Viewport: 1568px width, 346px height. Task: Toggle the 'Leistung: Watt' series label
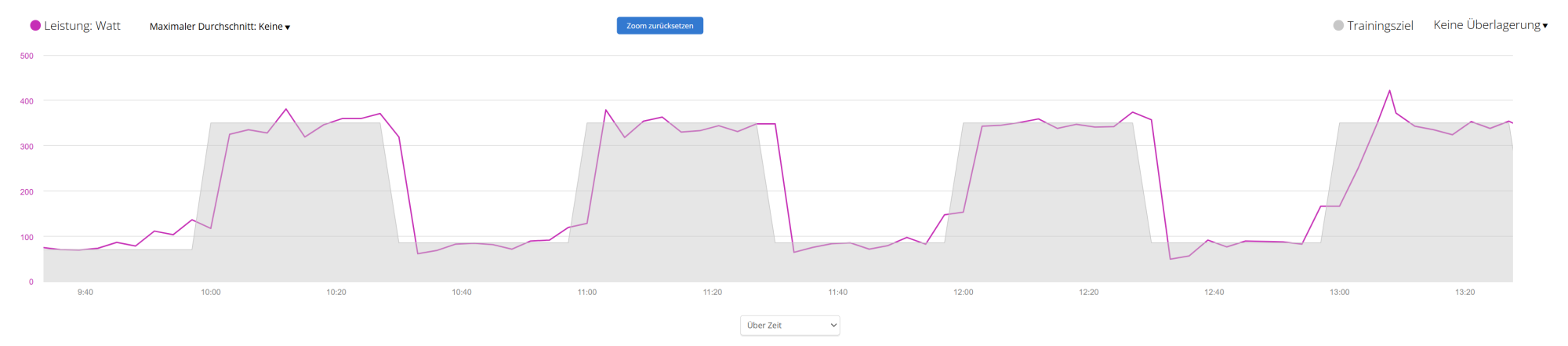[x=82, y=26]
